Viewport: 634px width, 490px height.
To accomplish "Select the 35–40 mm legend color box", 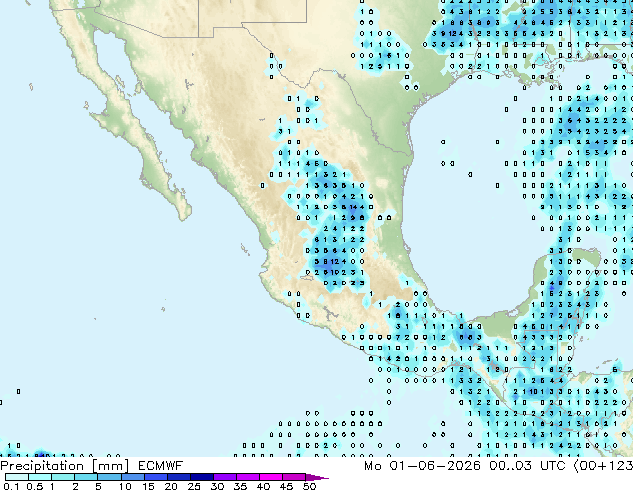I will point(248,477).
